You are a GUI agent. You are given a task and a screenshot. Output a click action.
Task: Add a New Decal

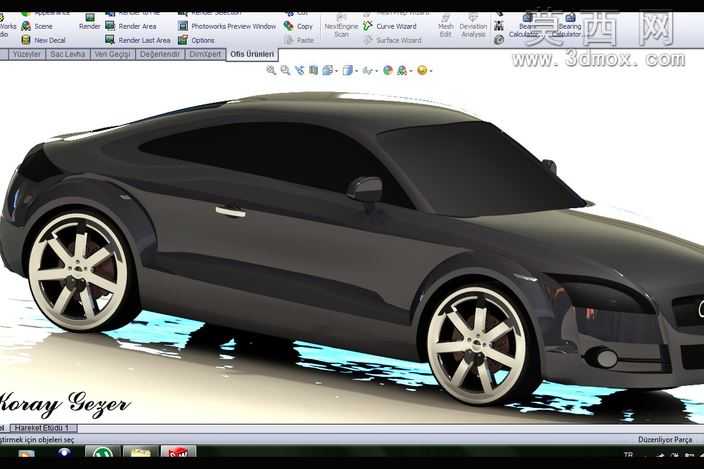pyautogui.click(x=44, y=40)
